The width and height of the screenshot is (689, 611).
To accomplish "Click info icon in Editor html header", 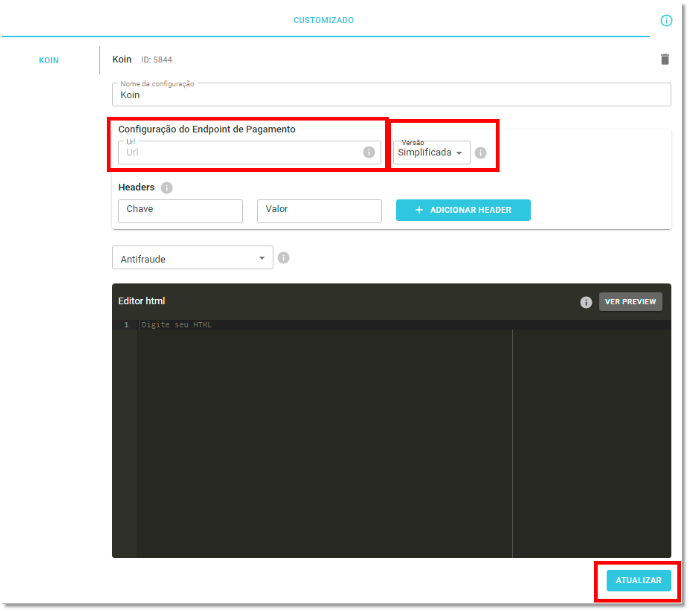I will point(585,302).
